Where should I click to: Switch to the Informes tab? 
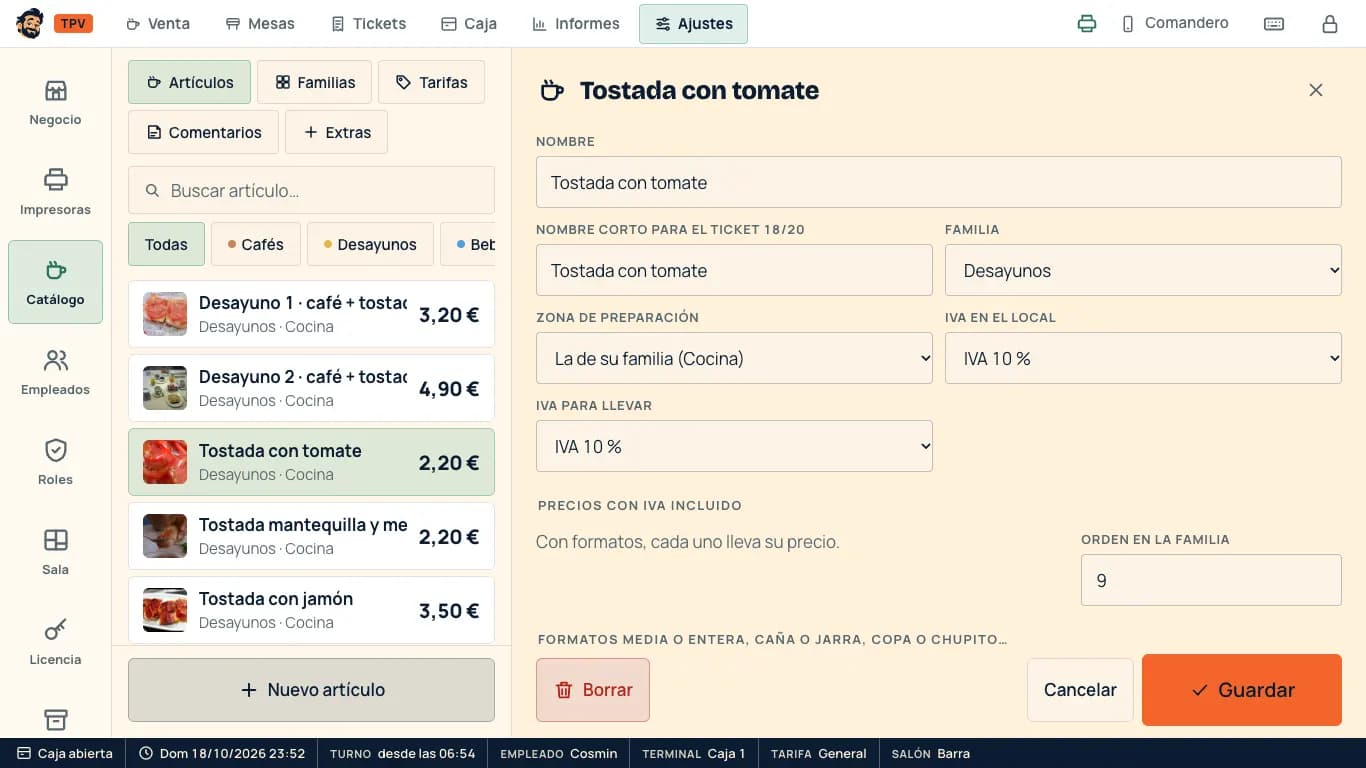[576, 24]
